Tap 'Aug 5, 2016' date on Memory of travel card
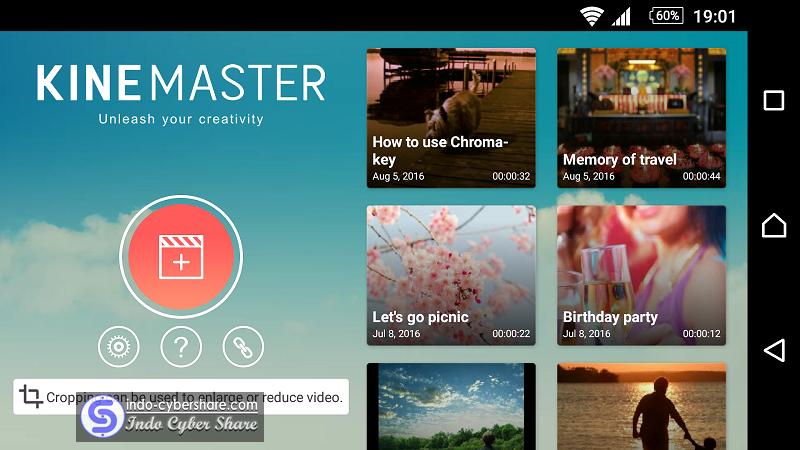 (x=588, y=176)
